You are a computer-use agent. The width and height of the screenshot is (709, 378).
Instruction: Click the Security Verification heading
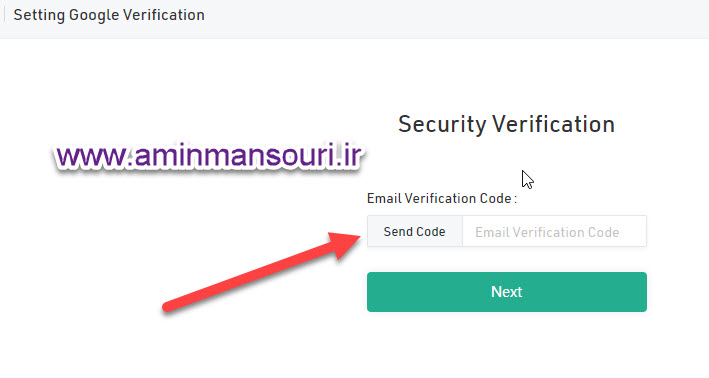506,124
